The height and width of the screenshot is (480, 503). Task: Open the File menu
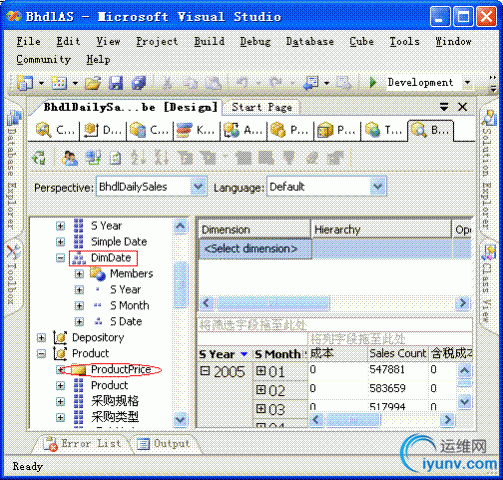29,42
